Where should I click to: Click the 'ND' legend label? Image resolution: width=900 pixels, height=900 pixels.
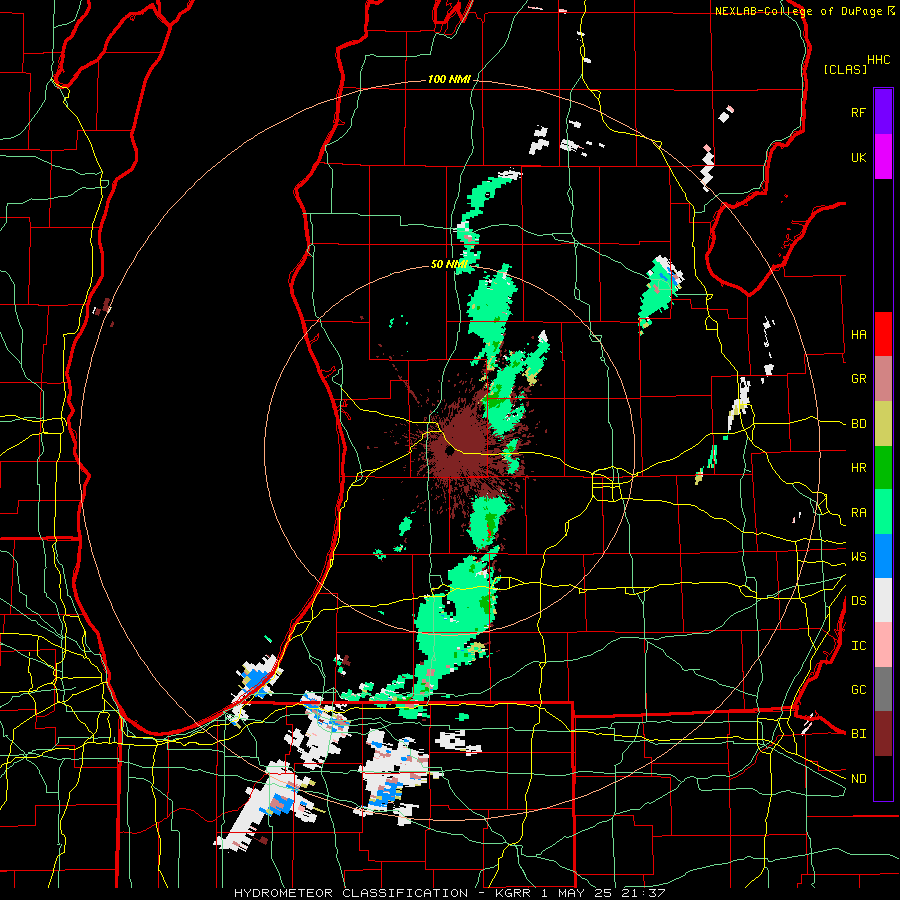[858, 779]
